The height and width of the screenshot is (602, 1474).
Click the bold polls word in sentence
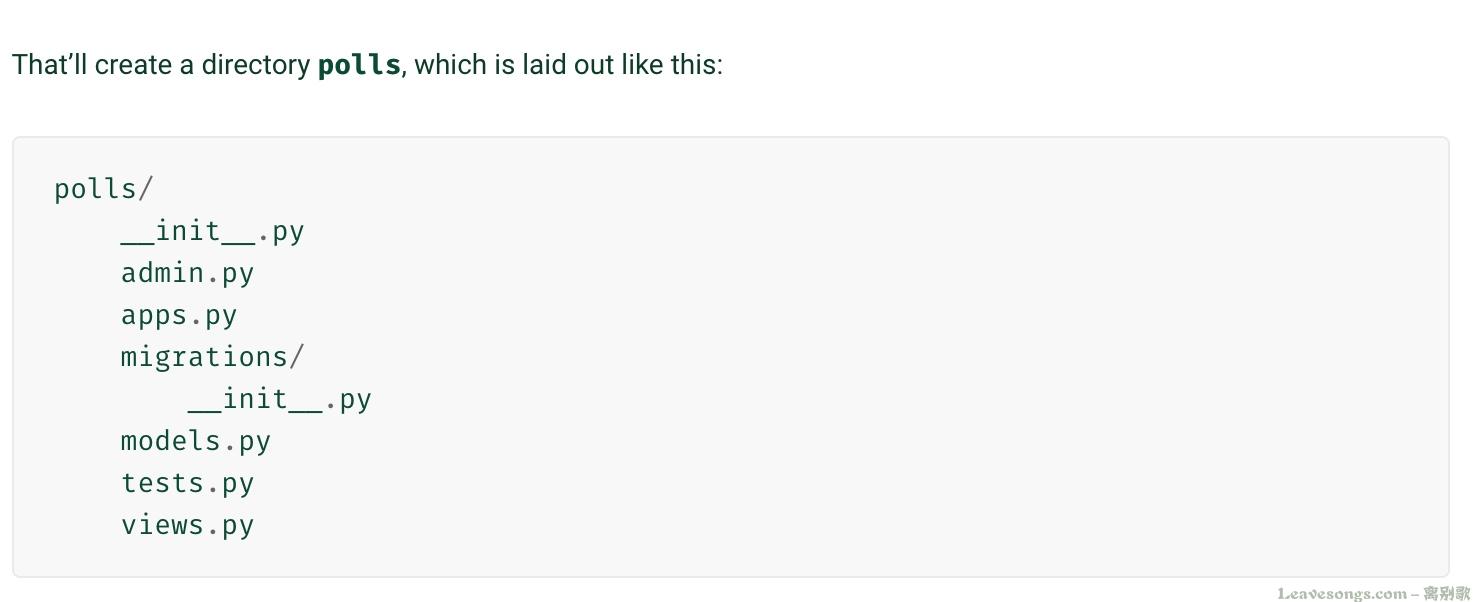pos(359,65)
